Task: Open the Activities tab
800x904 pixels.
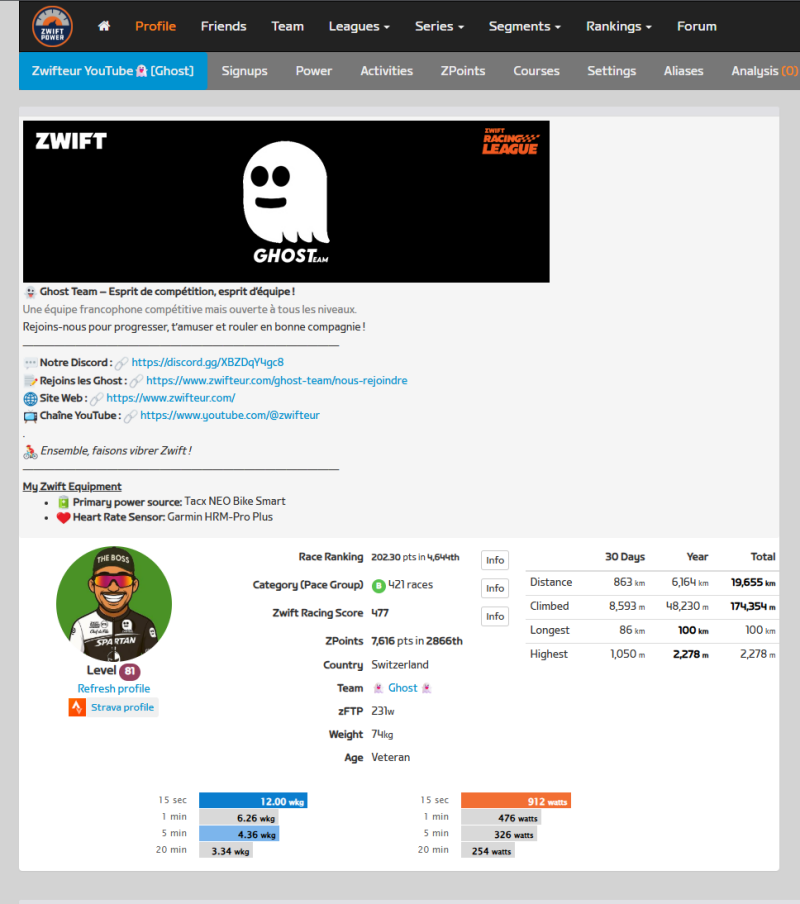Action: click(387, 71)
